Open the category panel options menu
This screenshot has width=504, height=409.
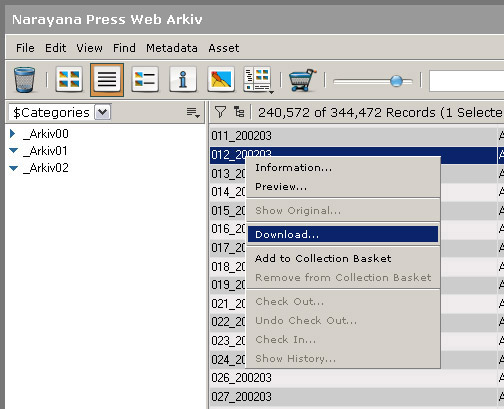click(x=193, y=112)
